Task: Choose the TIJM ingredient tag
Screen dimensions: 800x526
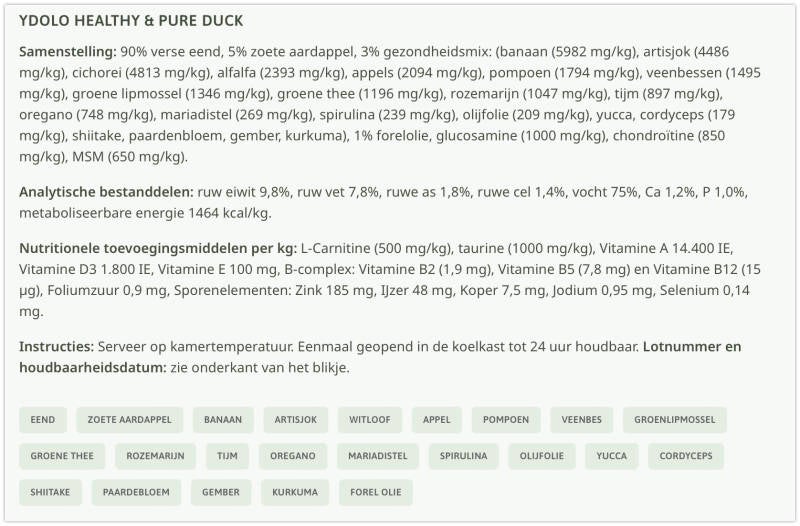Action: pyautogui.click(x=227, y=456)
